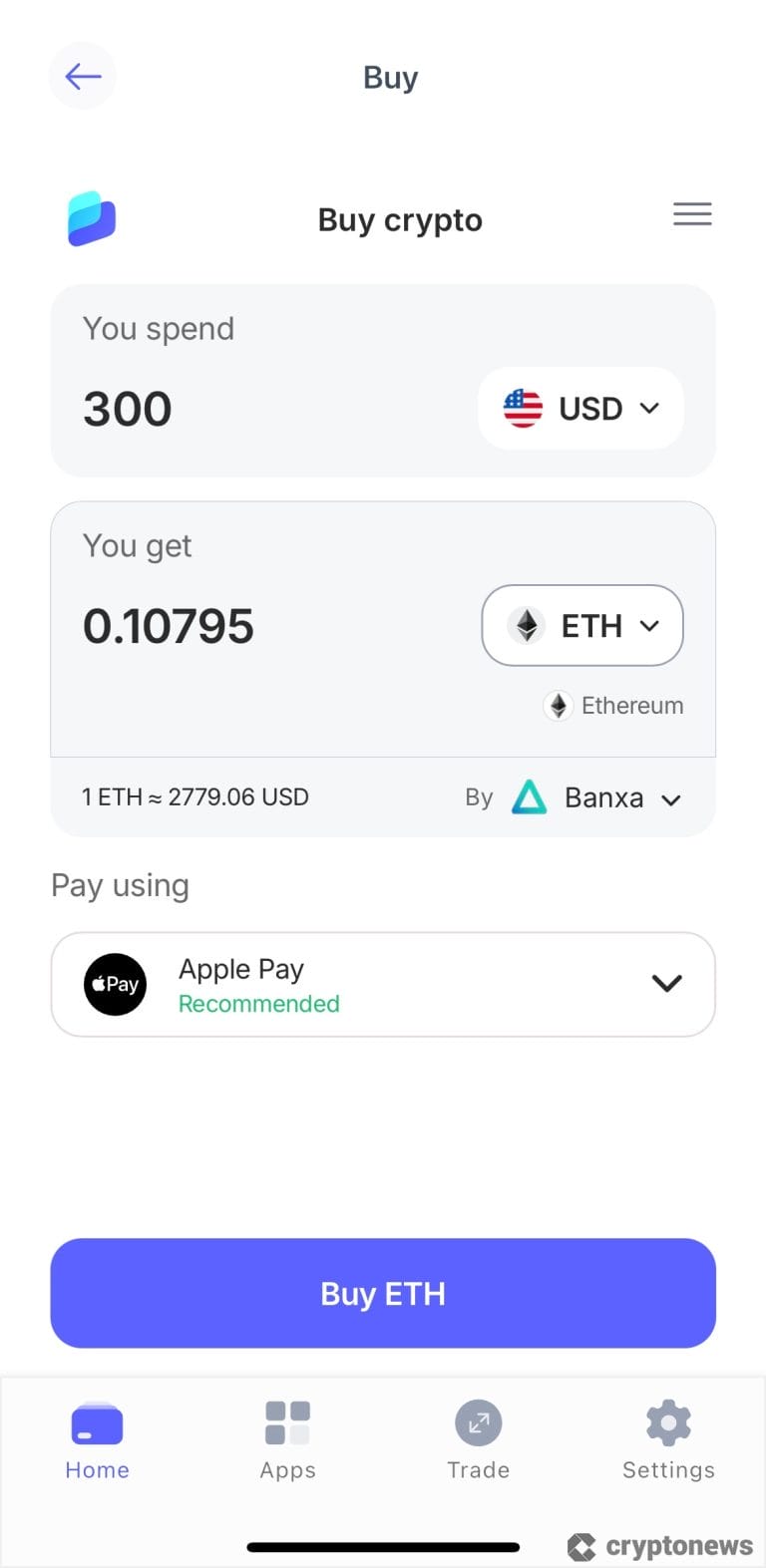Tap the Banxa triangle logo

pyautogui.click(x=529, y=797)
